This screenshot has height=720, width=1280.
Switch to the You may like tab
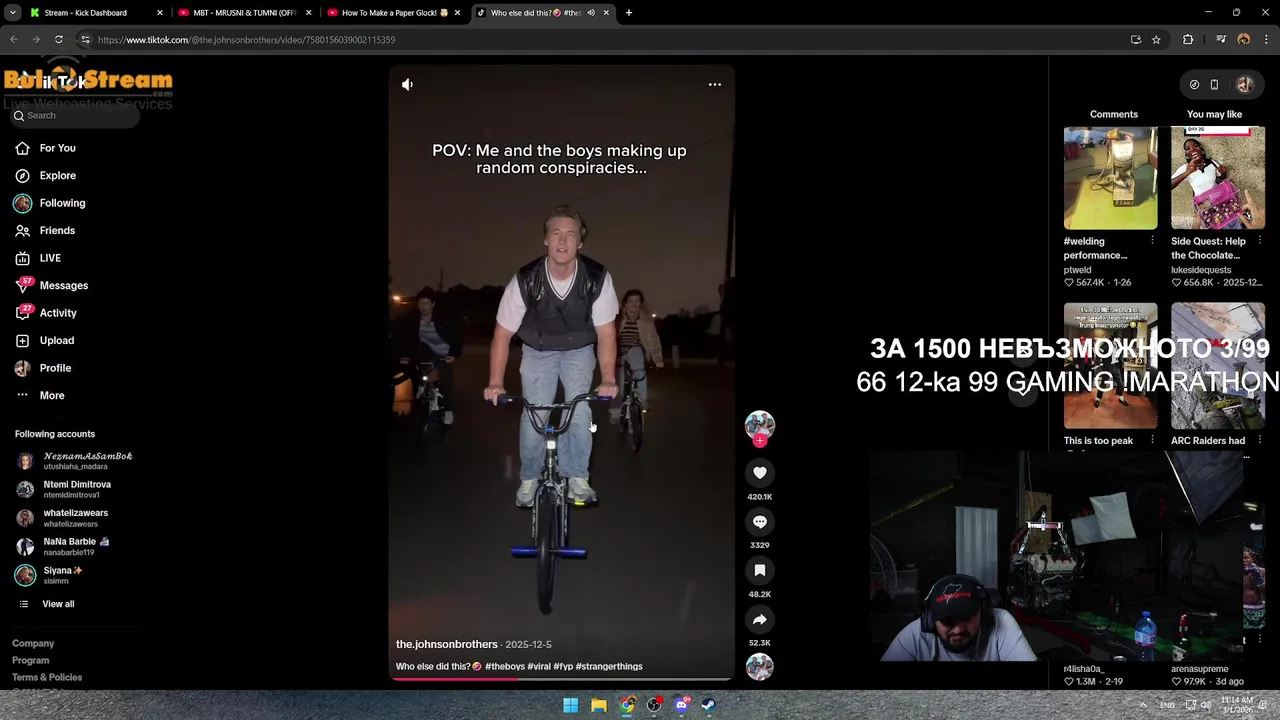pos(1214,114)
